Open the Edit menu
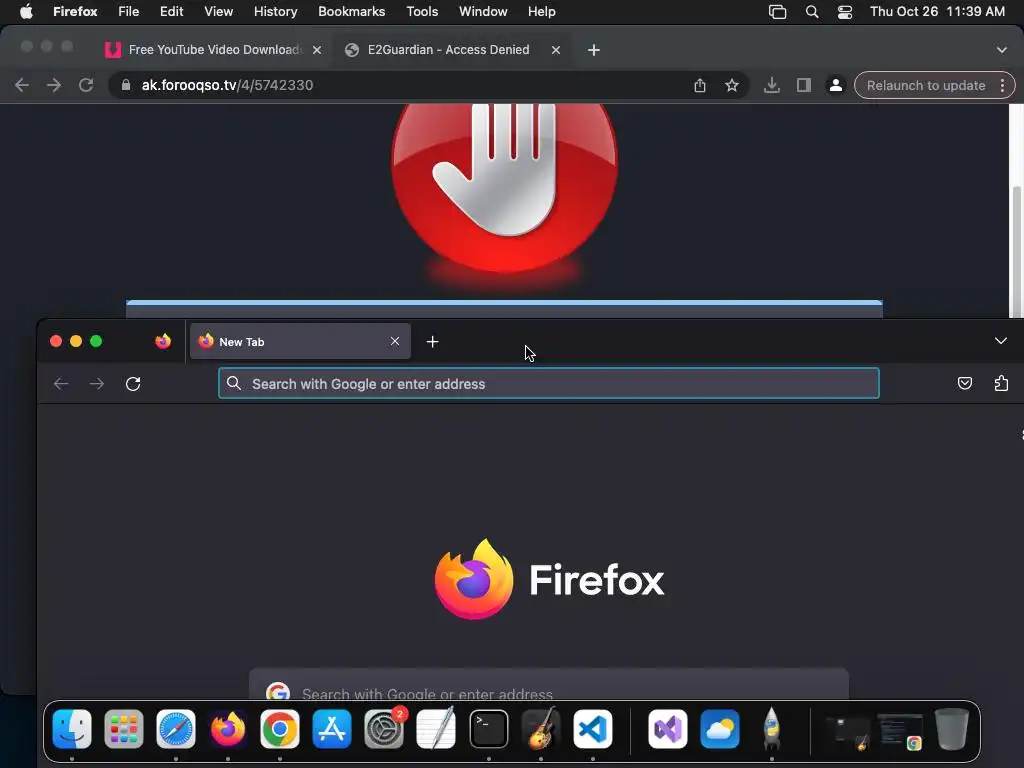Viewport: 1024px width, 768px height. 172,11
